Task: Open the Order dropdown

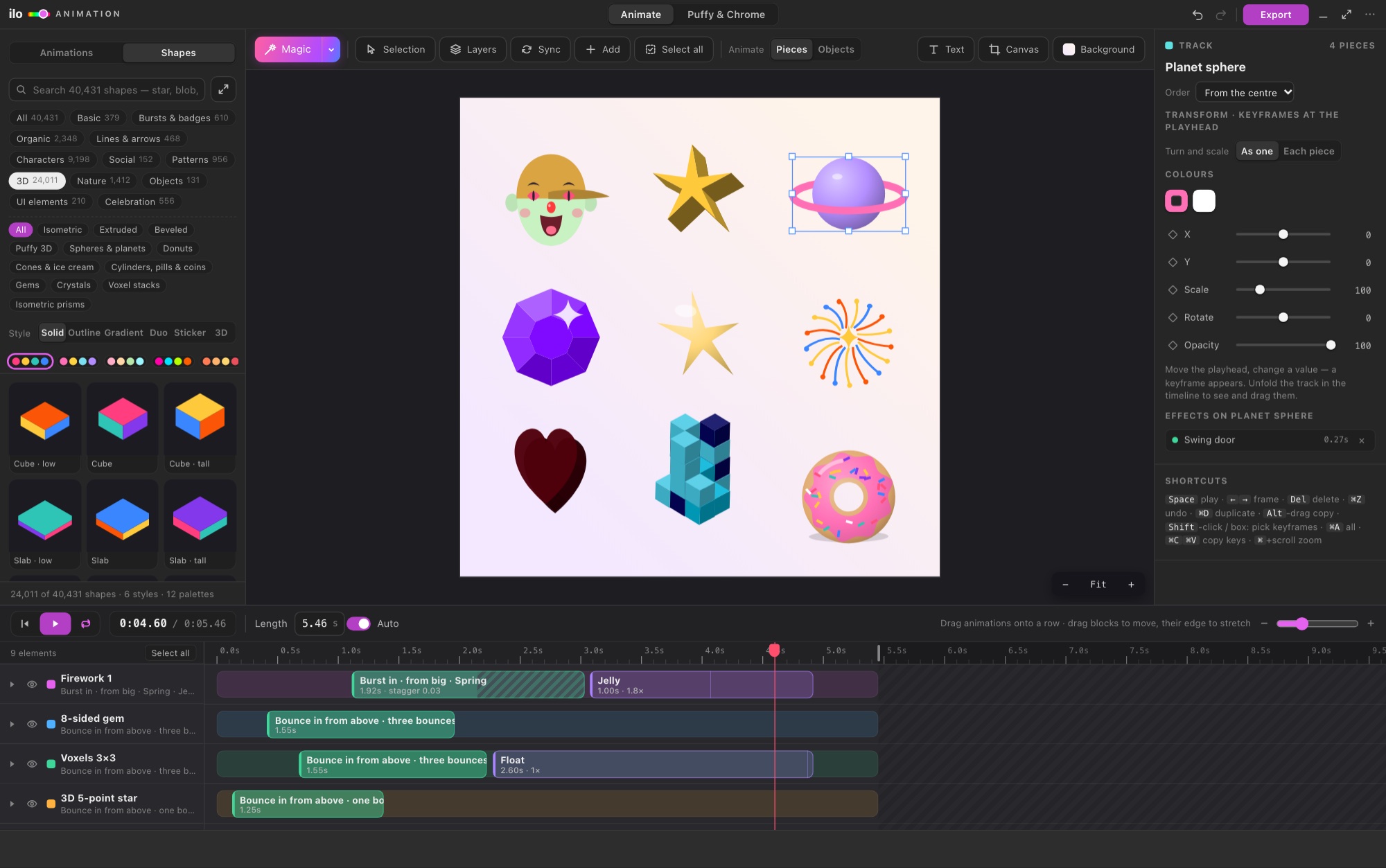Action: 1245,92
